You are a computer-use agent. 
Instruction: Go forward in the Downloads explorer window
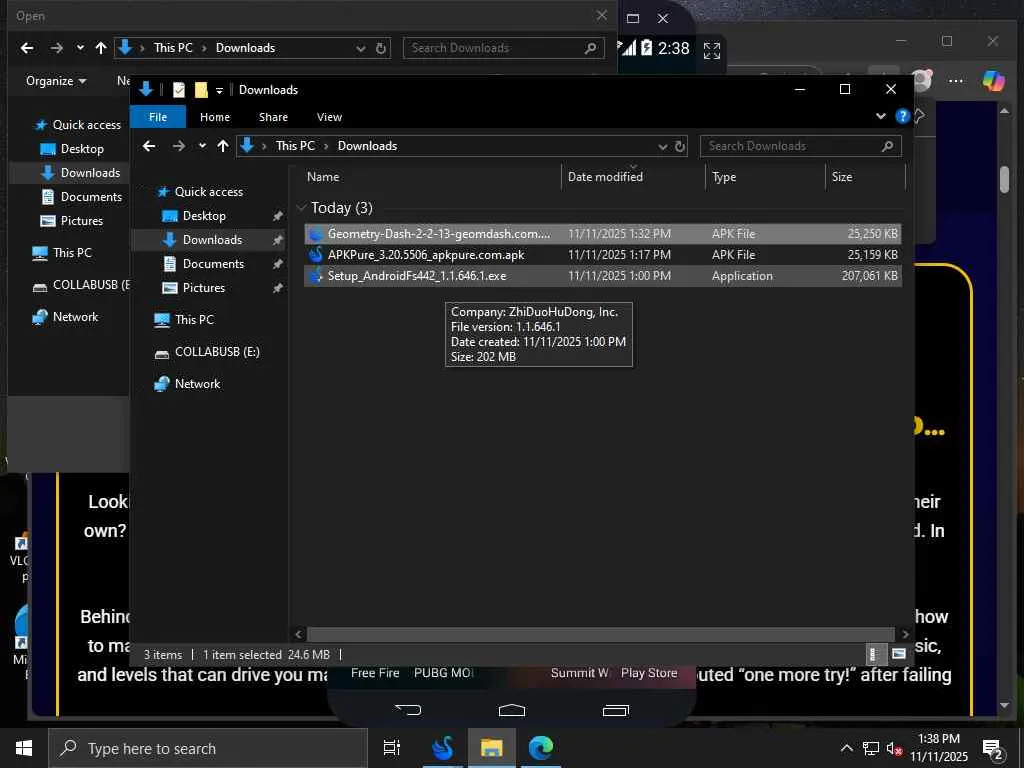[x=178, y=146]
